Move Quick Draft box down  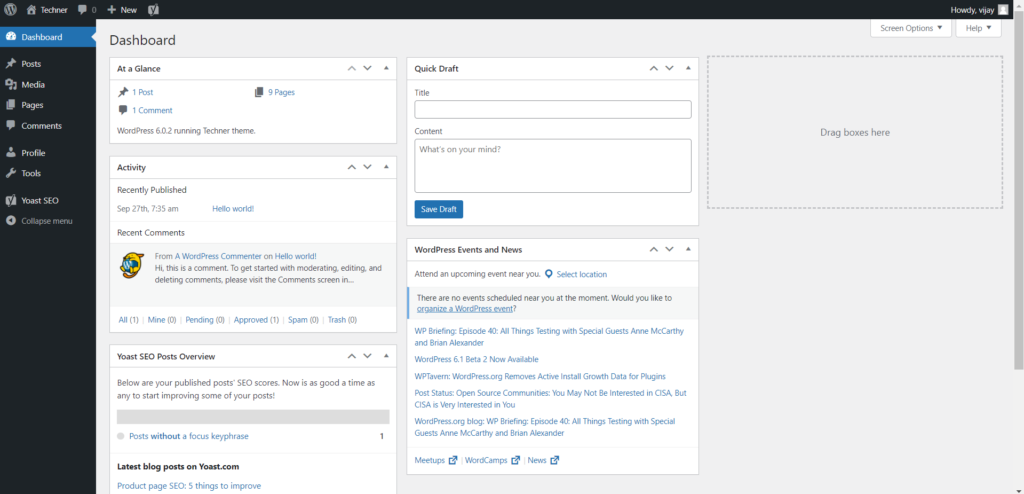click(669, 68)
